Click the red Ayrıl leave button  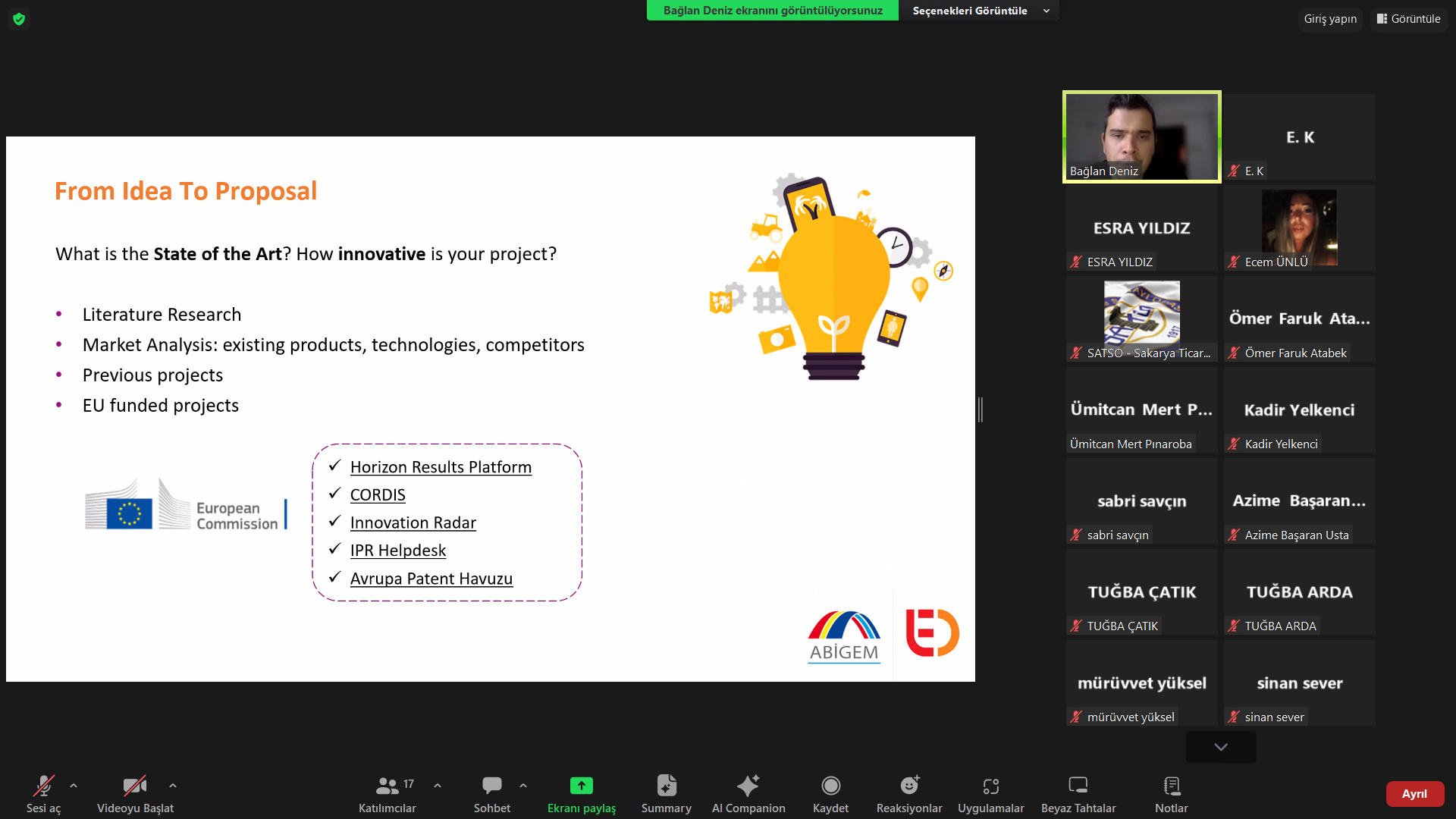(1414, 793)
